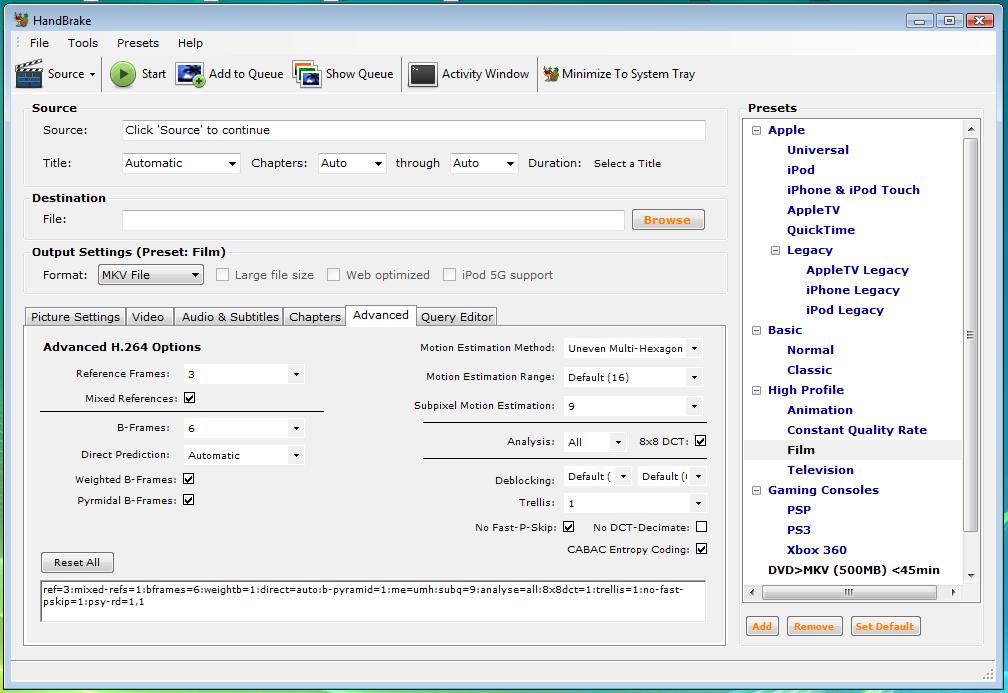Open Subpixel Motion Estimation dropdown
1008x693 pixels.
coord(633,406)
